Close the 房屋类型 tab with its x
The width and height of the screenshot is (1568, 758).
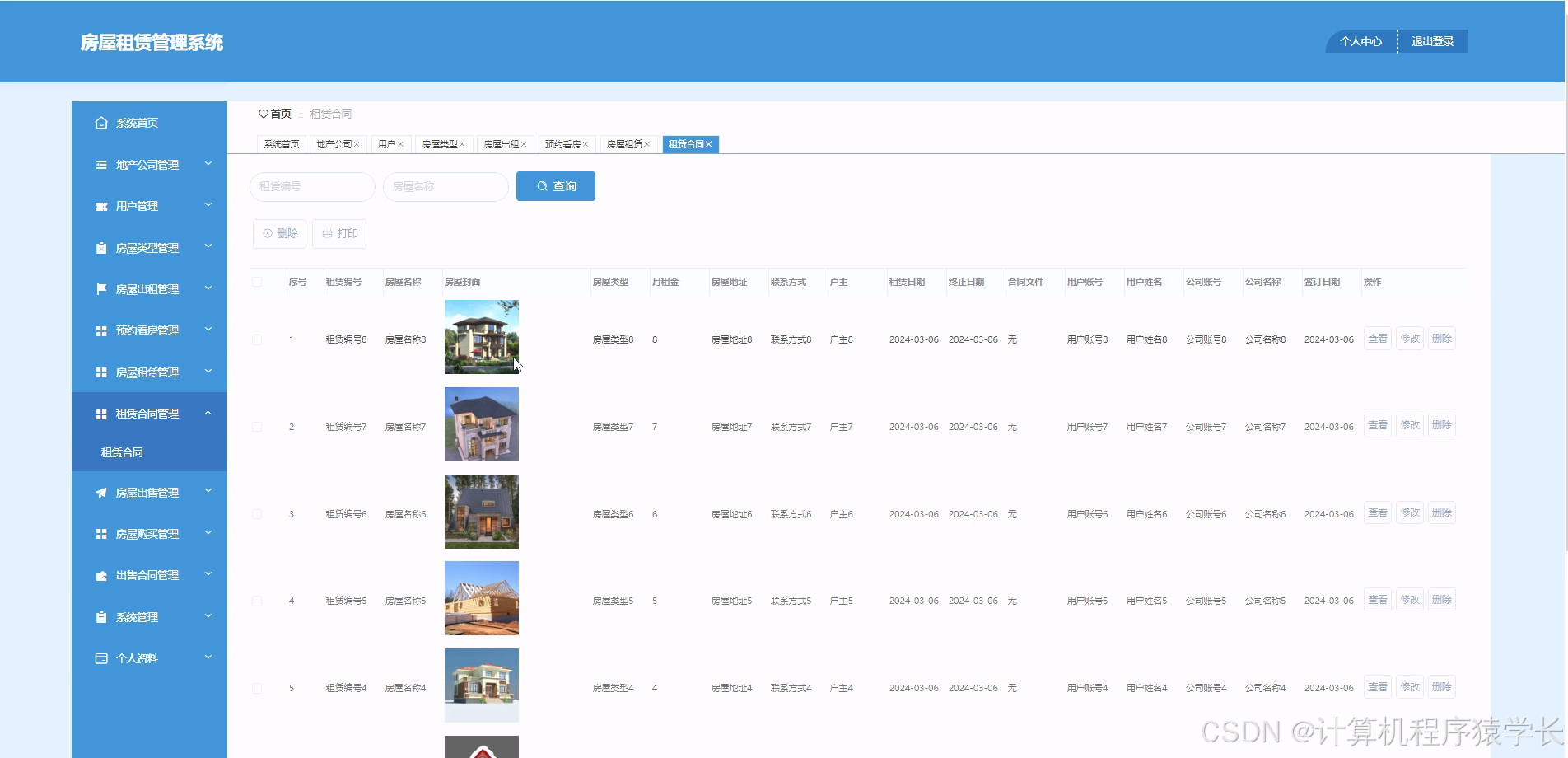click(462, 144)
